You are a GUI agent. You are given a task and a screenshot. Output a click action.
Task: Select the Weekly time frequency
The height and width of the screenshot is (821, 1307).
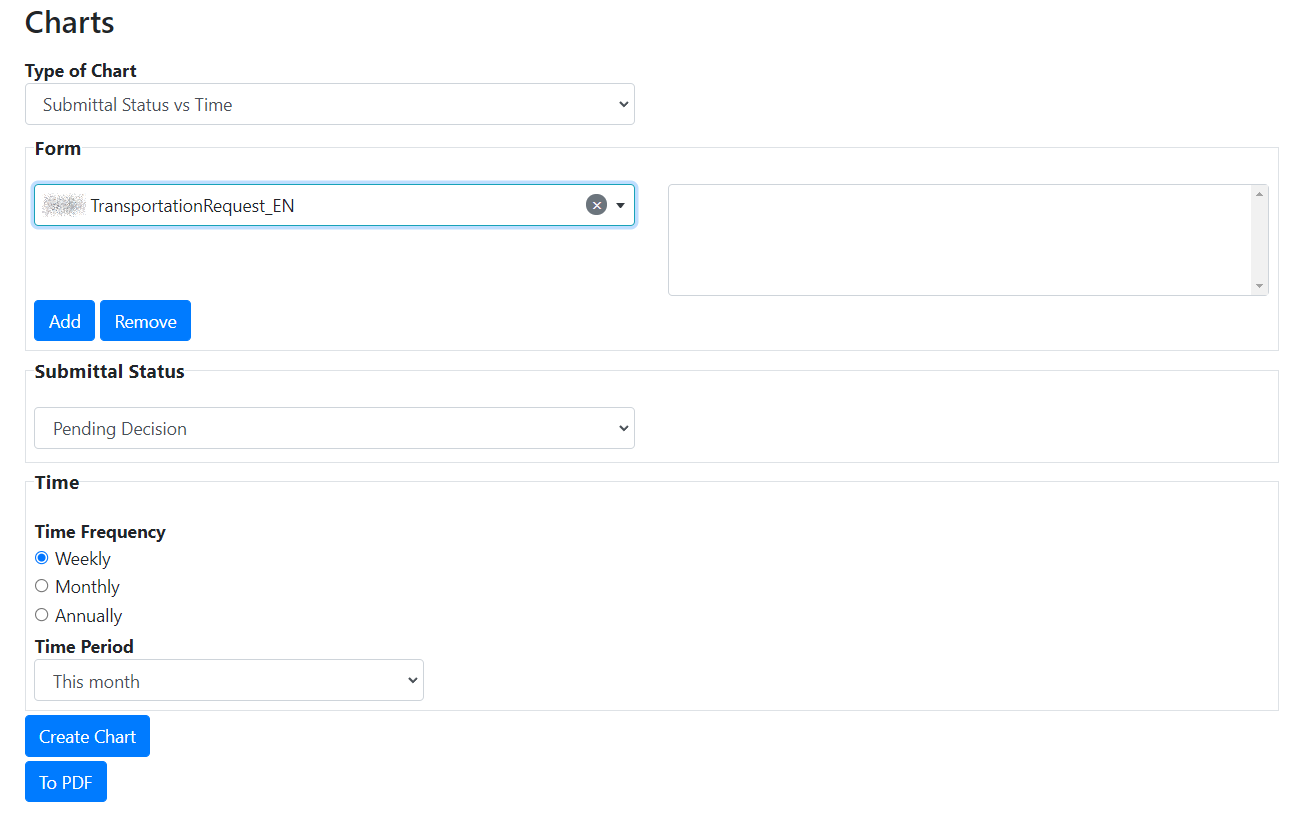pyautogui.click(x=42, y=558)
